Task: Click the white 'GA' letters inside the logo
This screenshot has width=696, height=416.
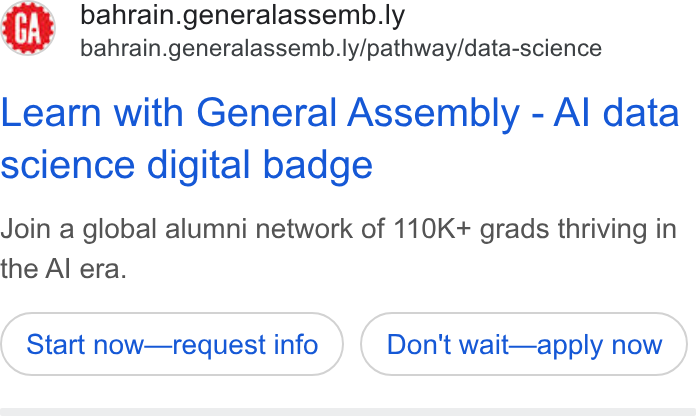Action: pyautogui.click(x=28, y=28)
